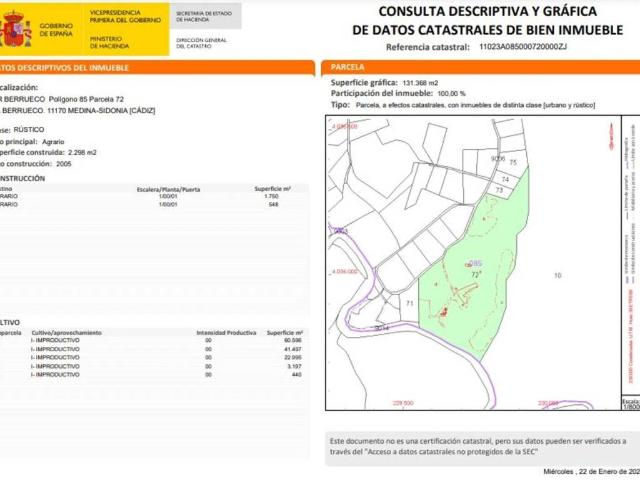Click the 'Referencia catastral:' label
This screenshot has width=640, height=480.
coord(428,47)
